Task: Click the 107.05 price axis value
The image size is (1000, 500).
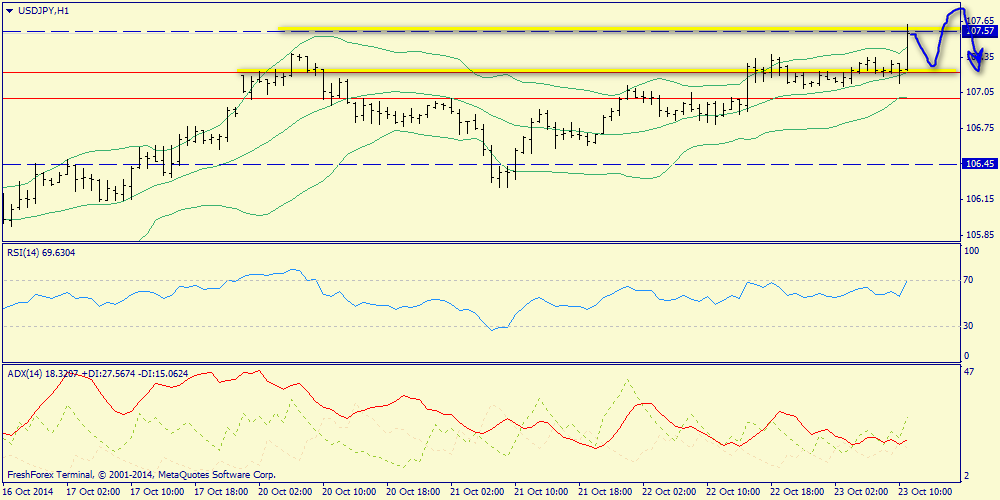Action: pyautogui.click(x=981, y=92)
